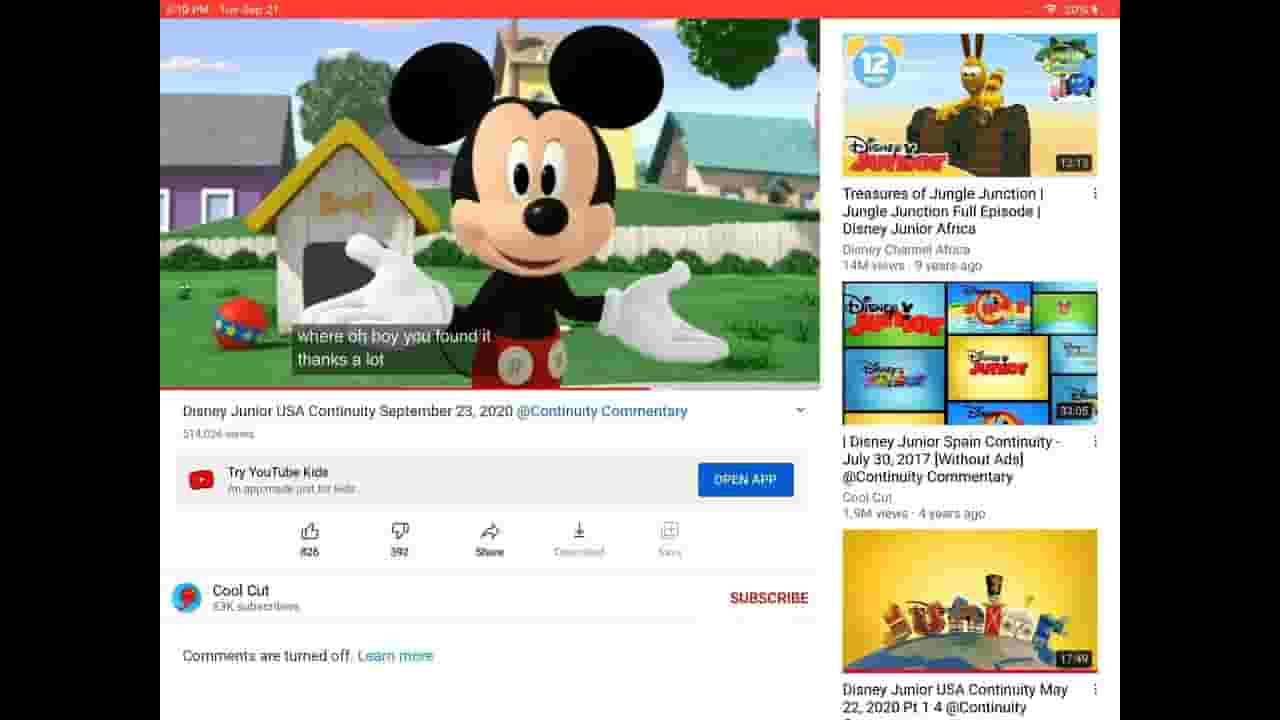Open options menu for Disney Junior Spain Continuity
Image resolution: width=1280 pixels, height=720 pixels.
coord(1095,442)
